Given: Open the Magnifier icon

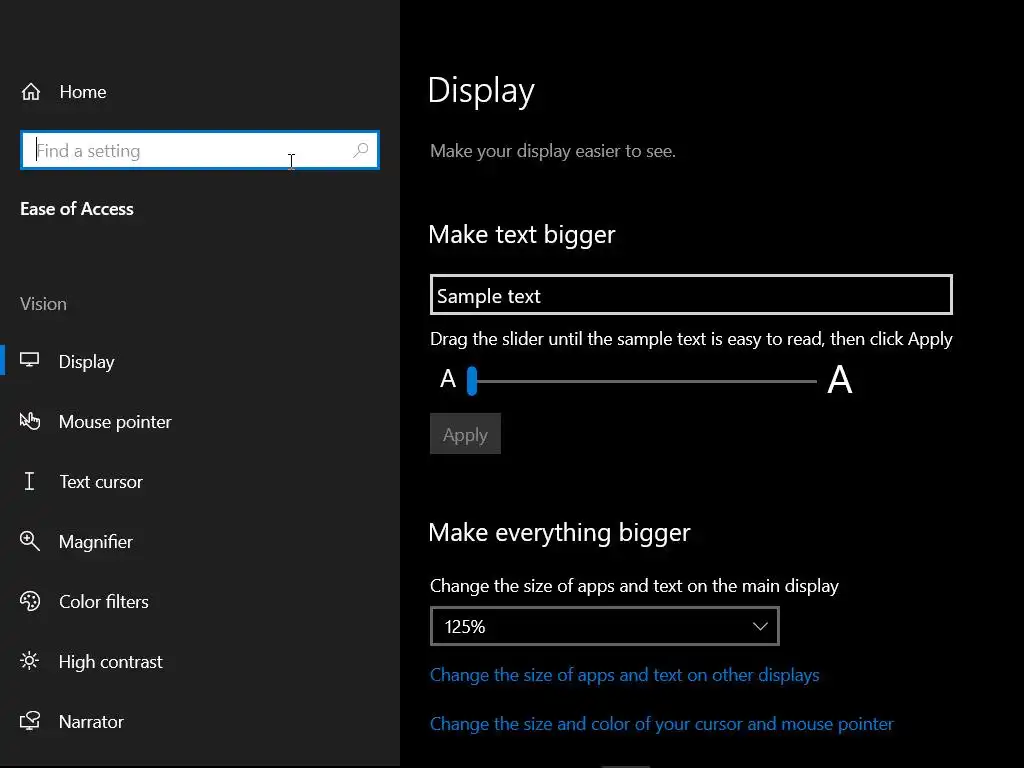Looking at the screenshot, I should [x=30, y=541].
